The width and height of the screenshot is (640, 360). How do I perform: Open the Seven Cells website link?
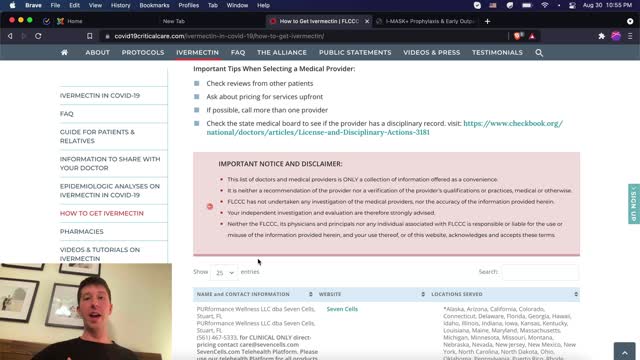pos(342,309)
